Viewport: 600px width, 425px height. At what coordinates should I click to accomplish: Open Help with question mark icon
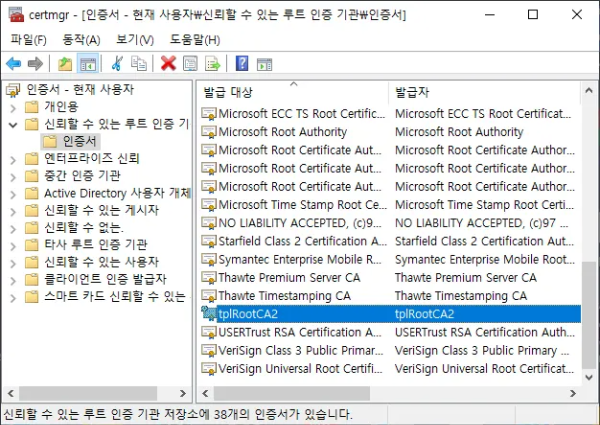click(x=242, y=64)
